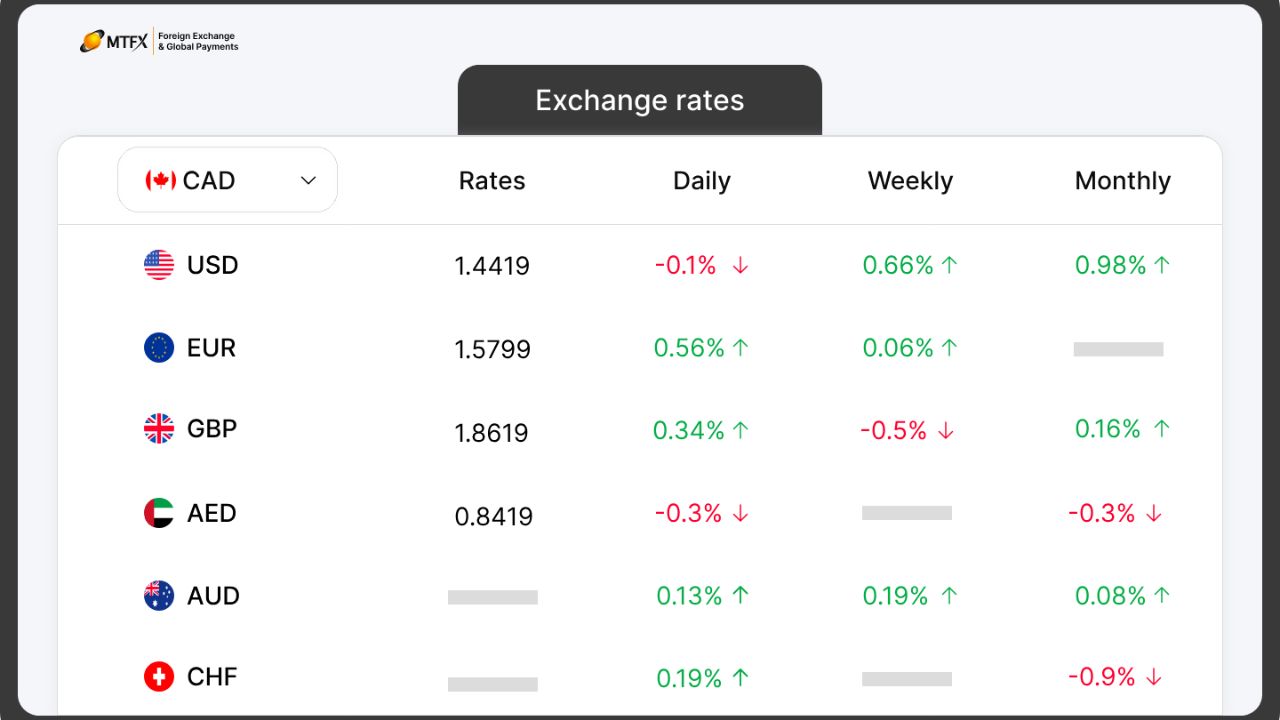This screenshot has width=1280, height=720.
Task: Click the AUD Australian flag icon
Action: 158,596
